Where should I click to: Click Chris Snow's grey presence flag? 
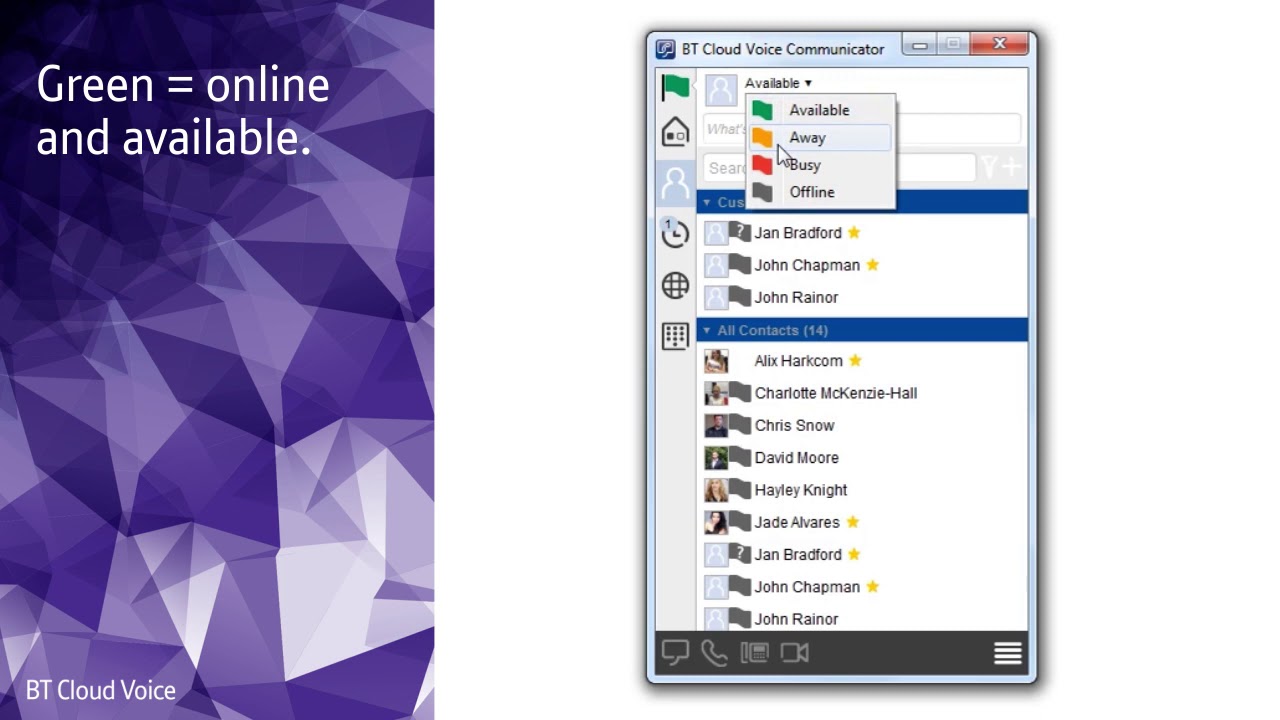pyautogui.click(x=739, y=425)
